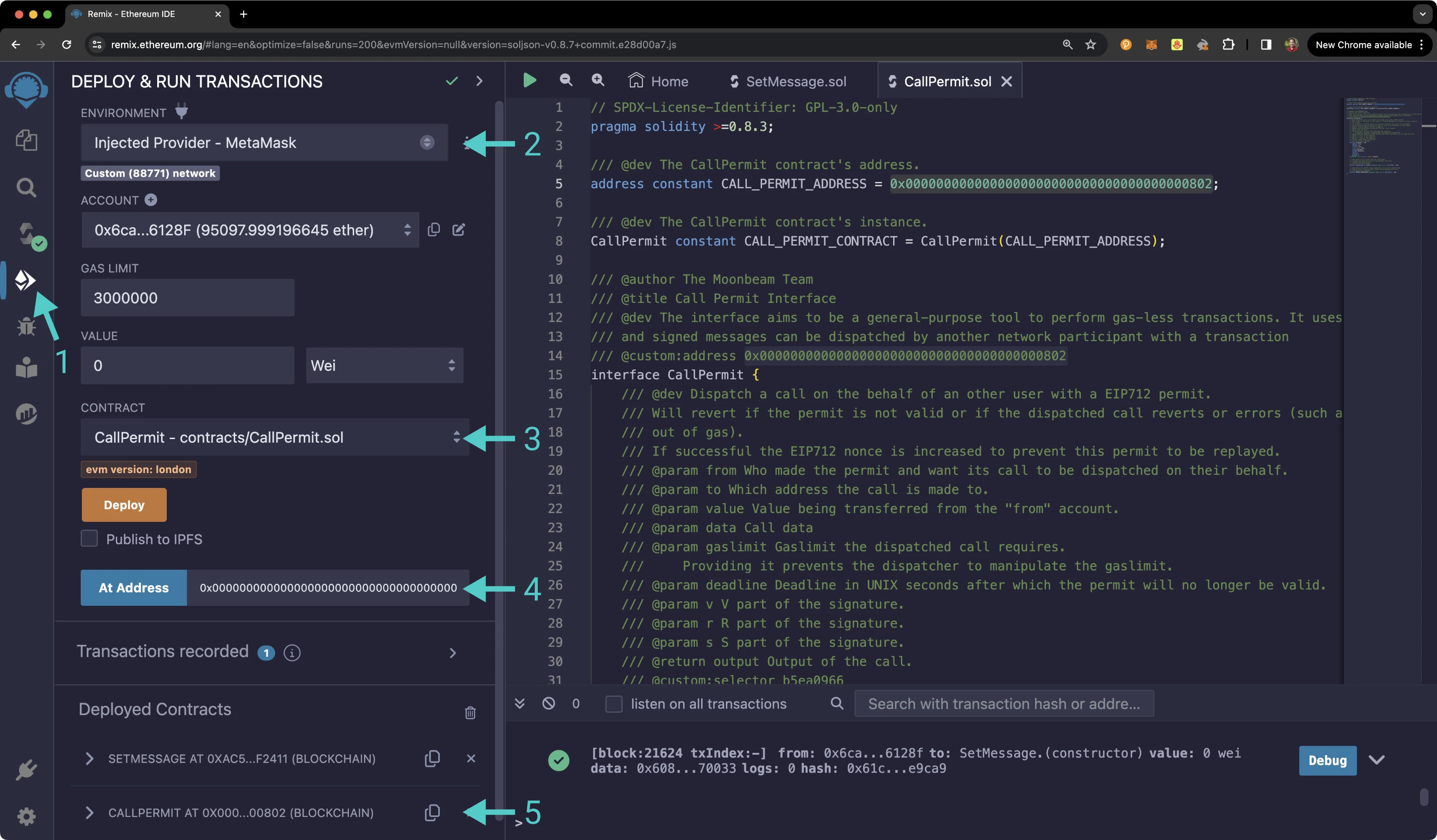Copy the SETMESSAGE contract address
Viewport: 1437px width, 840px height.
click(x=432, y=758)
